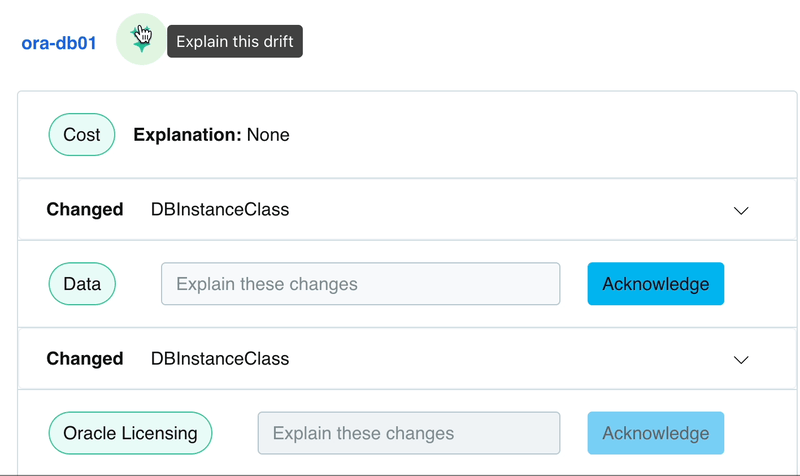Open the ora-db01 resource link
Viewport: 800px width, 476px height.
[58, 43]
